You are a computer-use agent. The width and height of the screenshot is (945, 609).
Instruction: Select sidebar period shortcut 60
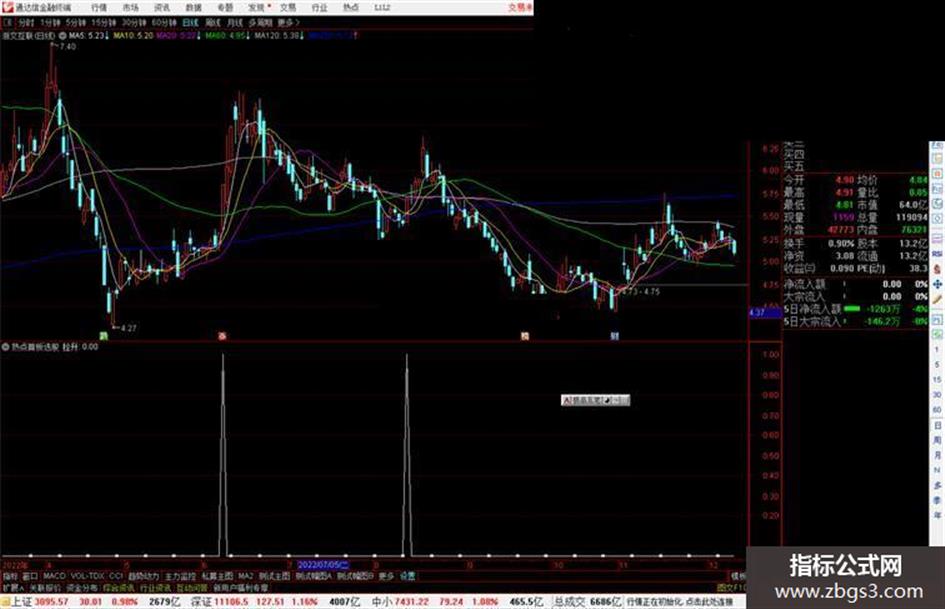[x=937, y=409]
